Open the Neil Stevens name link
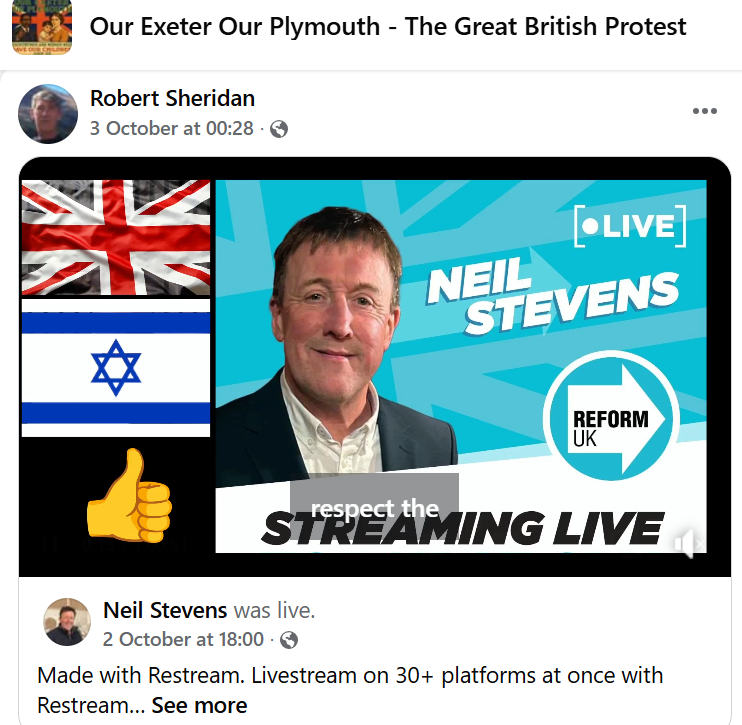 [x=165, y=610]
